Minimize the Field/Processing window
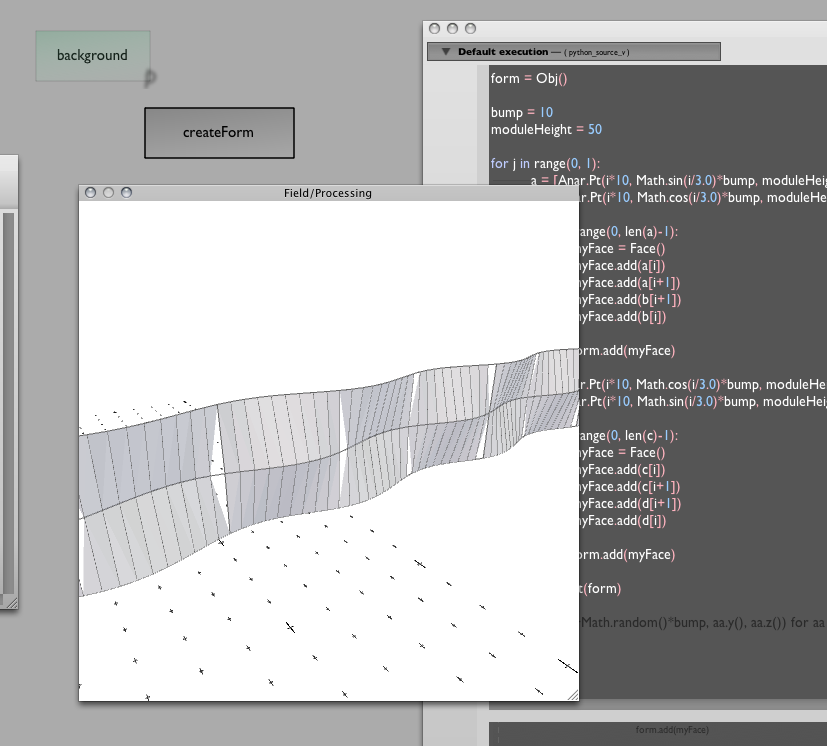The image size is (827, 746). (108, 192)
